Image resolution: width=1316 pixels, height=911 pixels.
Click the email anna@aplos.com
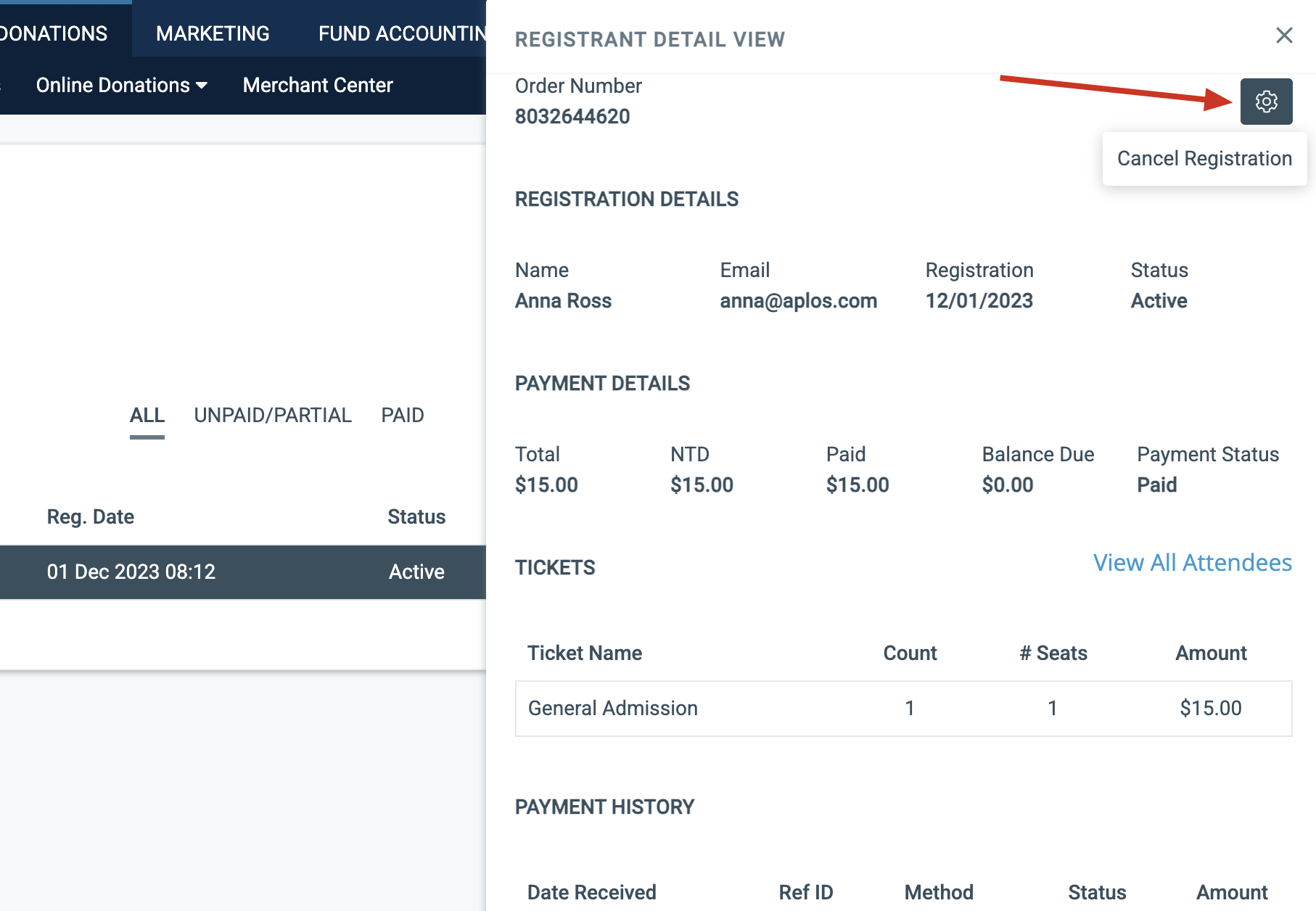coord(799,301)
